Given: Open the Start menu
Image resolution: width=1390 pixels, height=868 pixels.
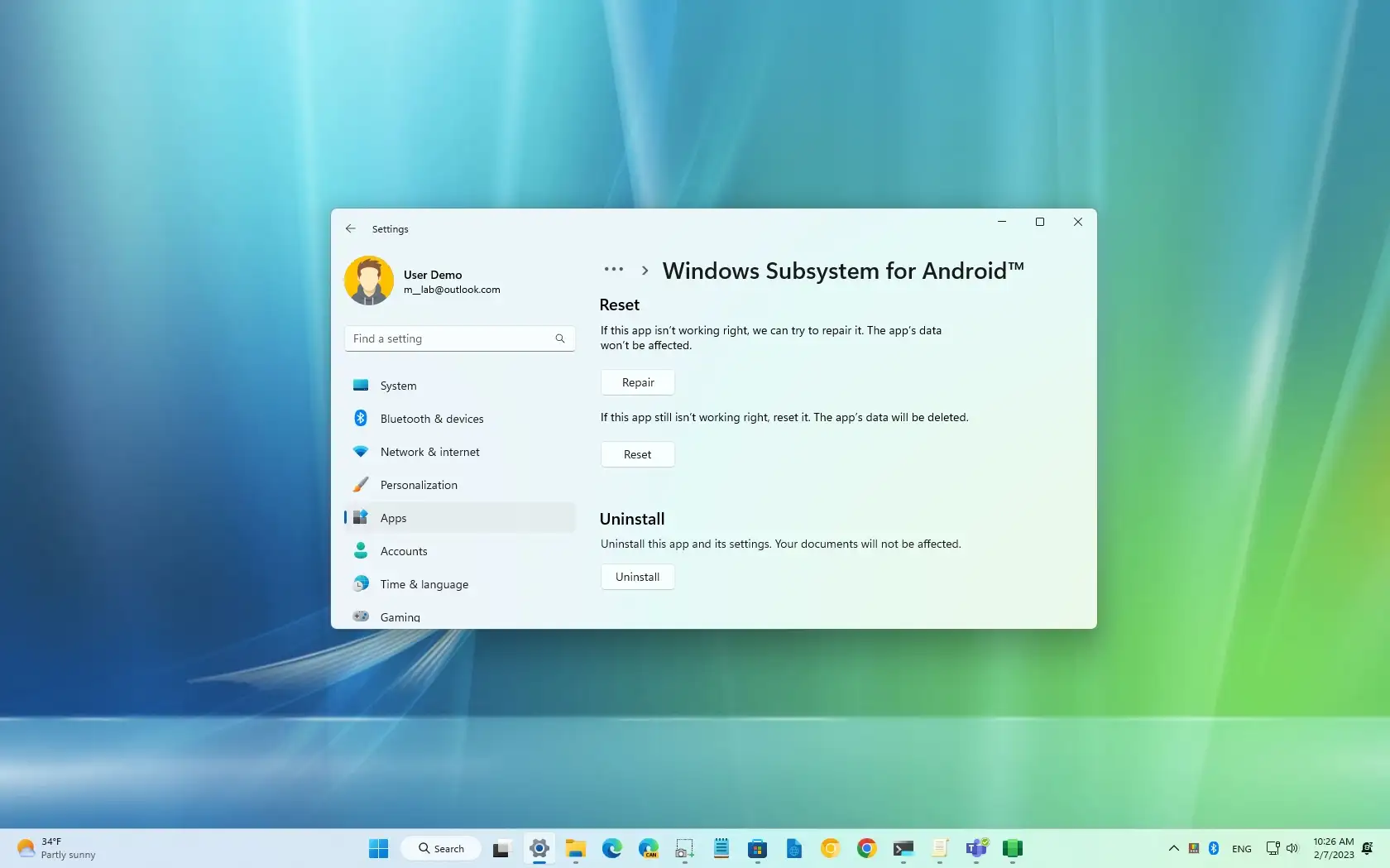Looking at the screenshot, I should coord(377,848).
